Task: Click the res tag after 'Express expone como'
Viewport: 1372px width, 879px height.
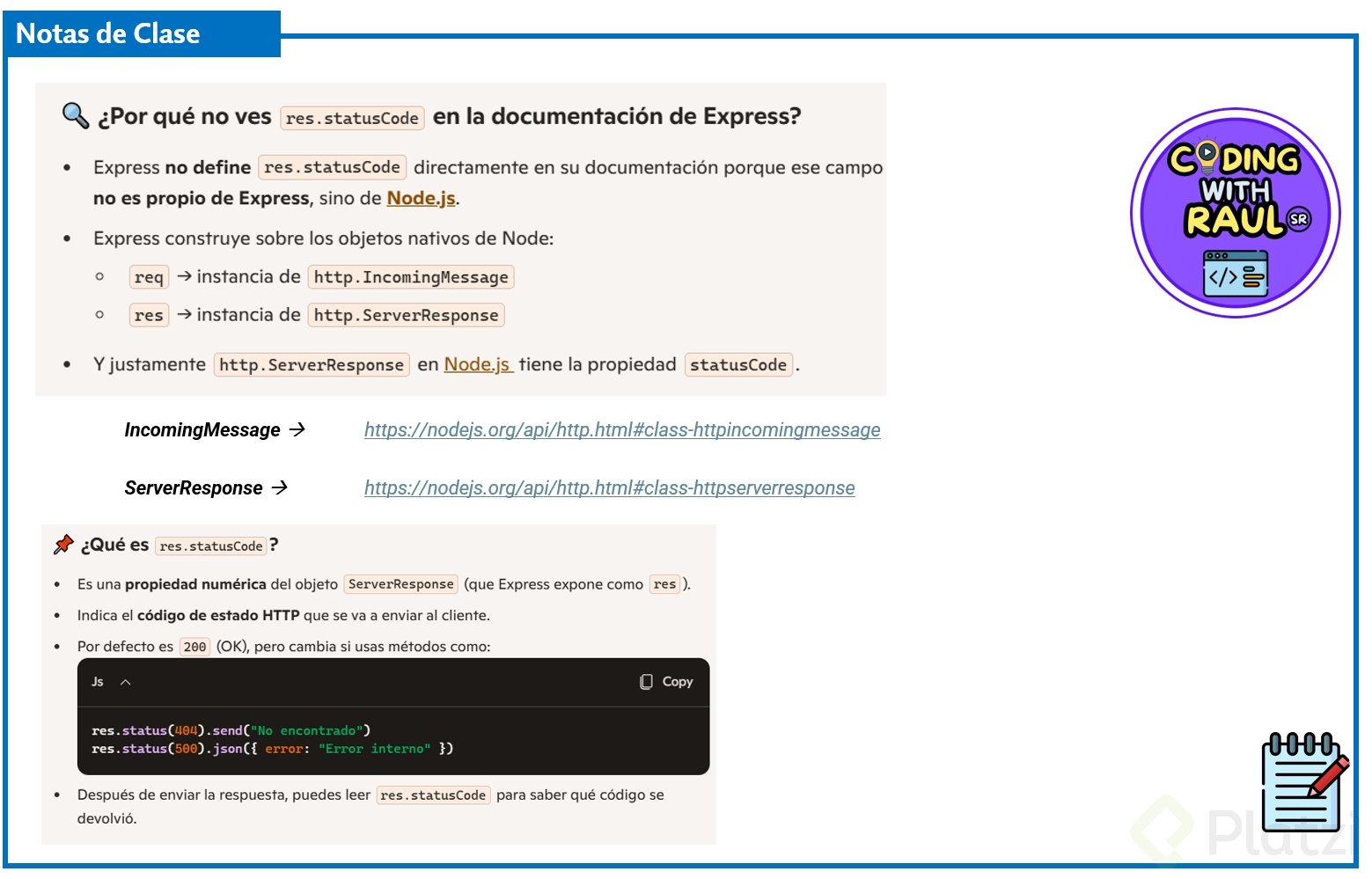Action: (x=664, y=584)
